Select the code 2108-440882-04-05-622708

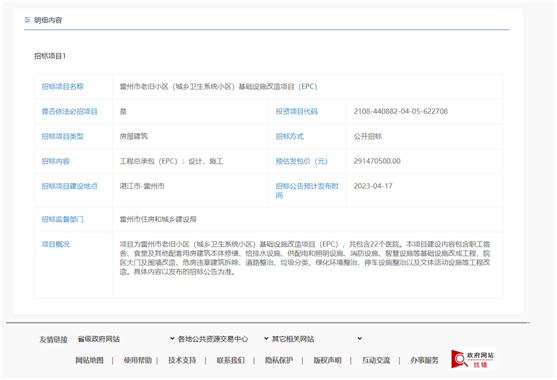tap(400, 112)
